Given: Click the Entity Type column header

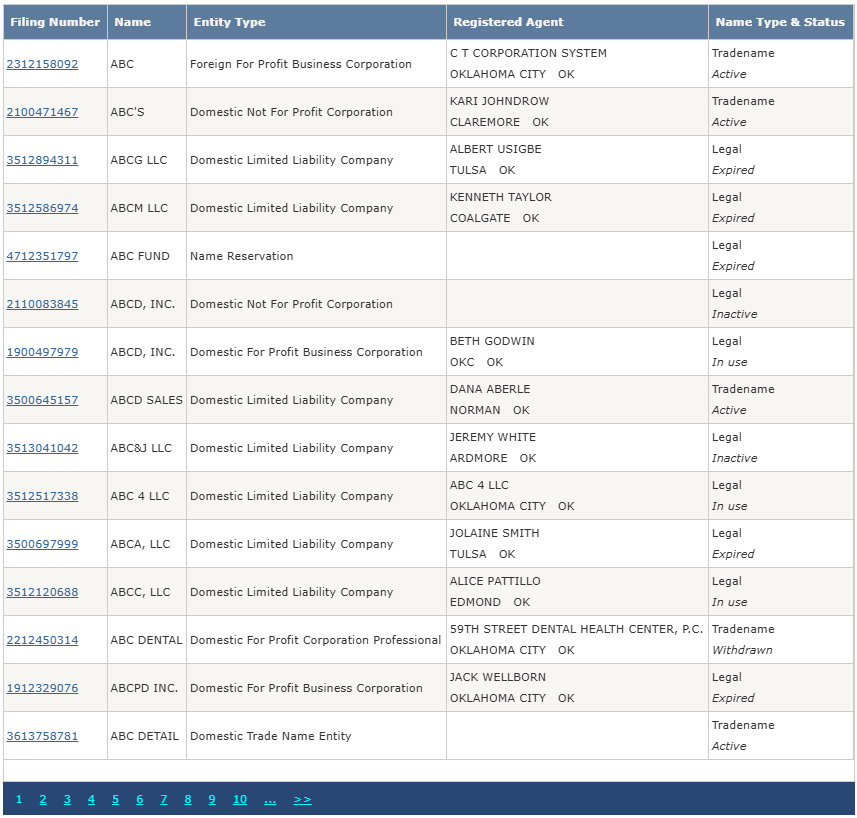Looking at the screenshot, I should 229,22.
